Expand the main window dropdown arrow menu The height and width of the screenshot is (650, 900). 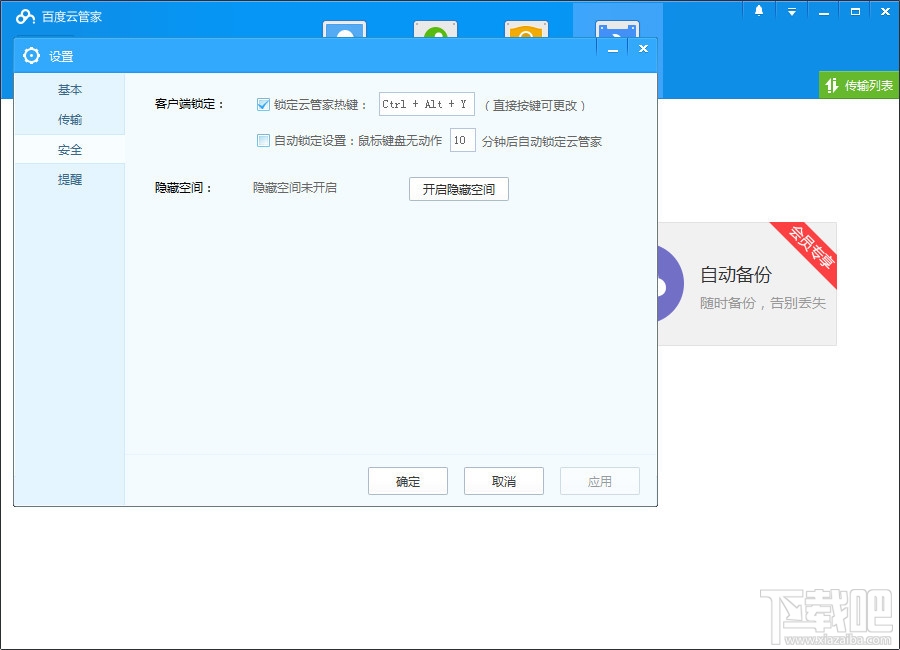(792, 11)
